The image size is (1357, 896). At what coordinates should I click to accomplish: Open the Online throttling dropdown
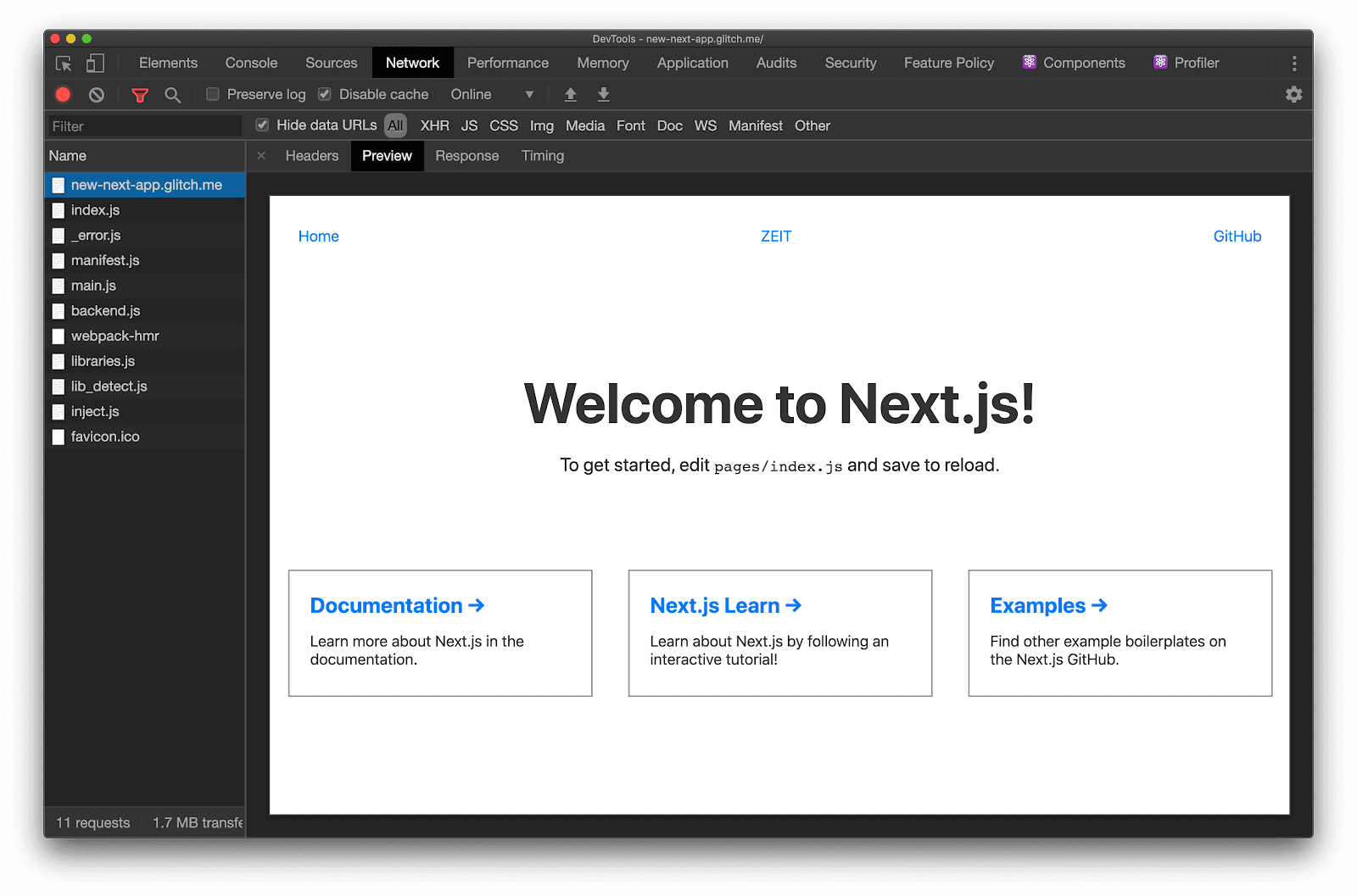coord(488,94)
